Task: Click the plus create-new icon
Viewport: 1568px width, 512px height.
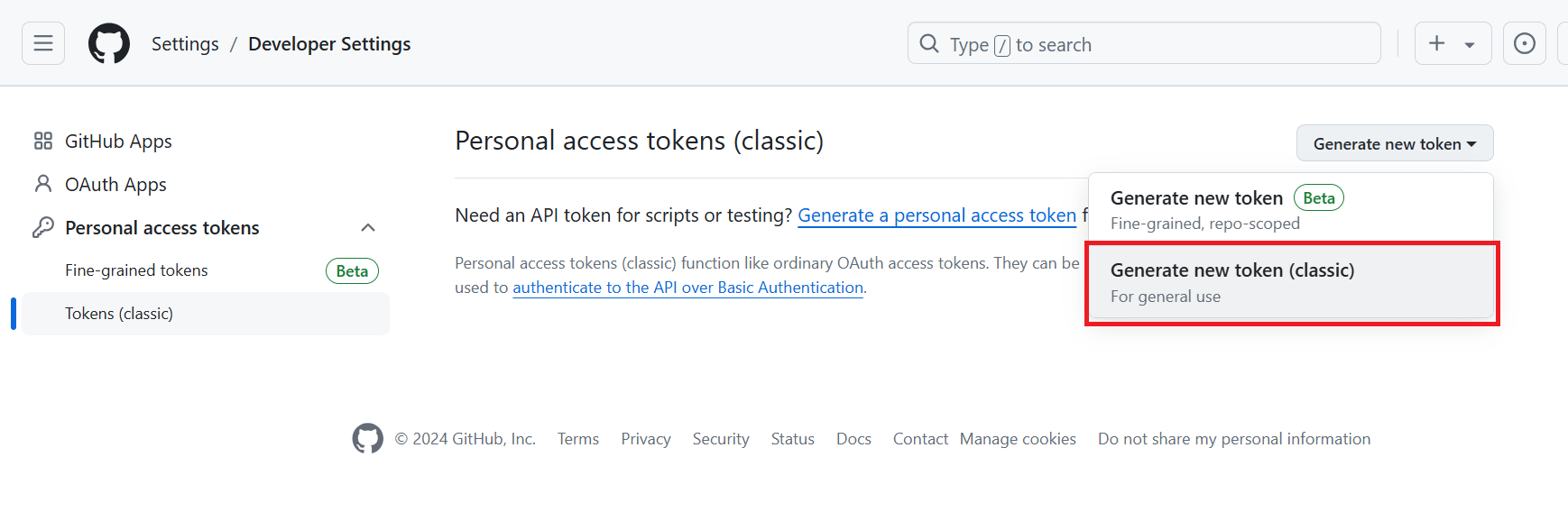Action: tap(1437, 43)
